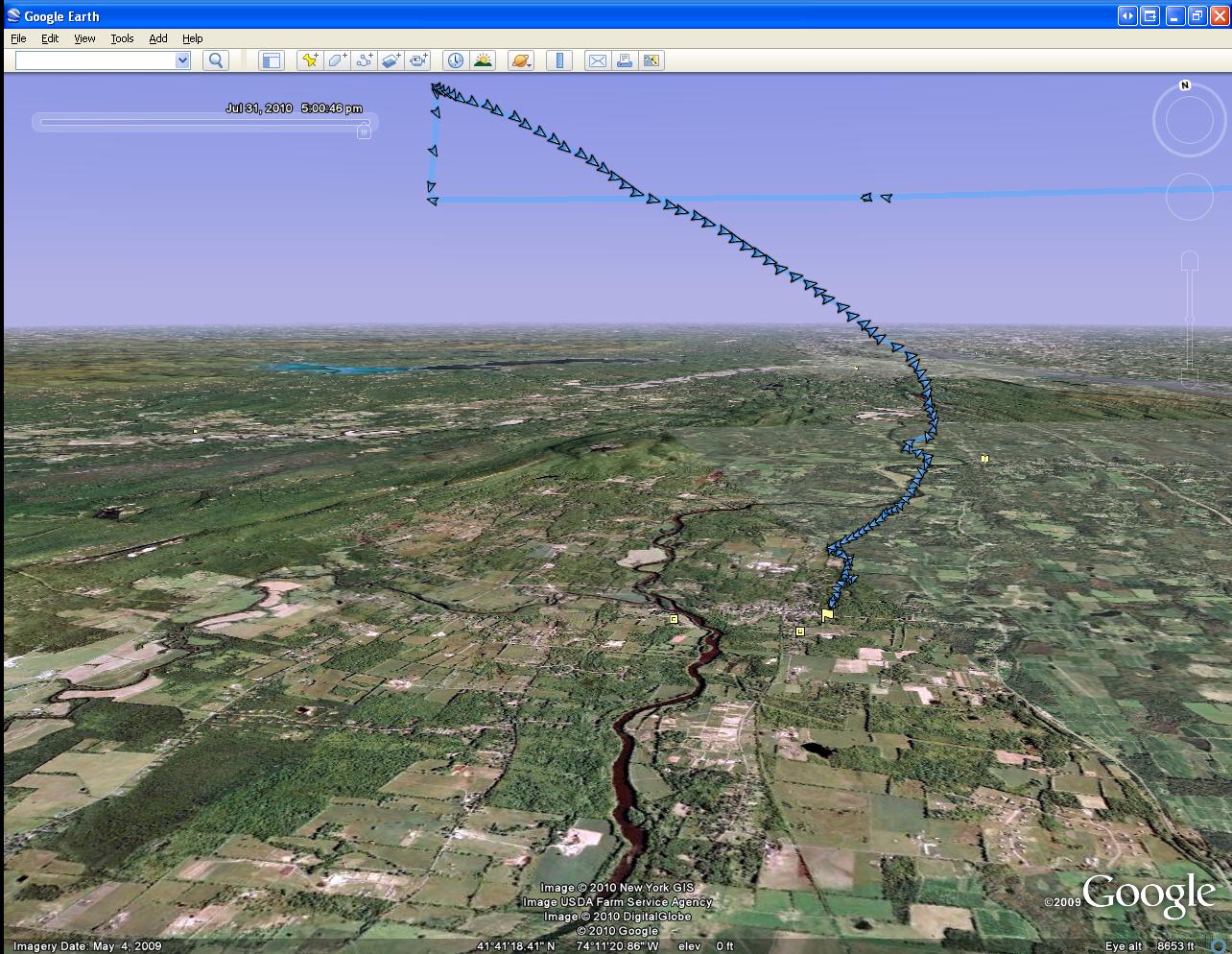Open the Edit menu
Viewport: 1232px width, 954px height.
tap(50, 38)
